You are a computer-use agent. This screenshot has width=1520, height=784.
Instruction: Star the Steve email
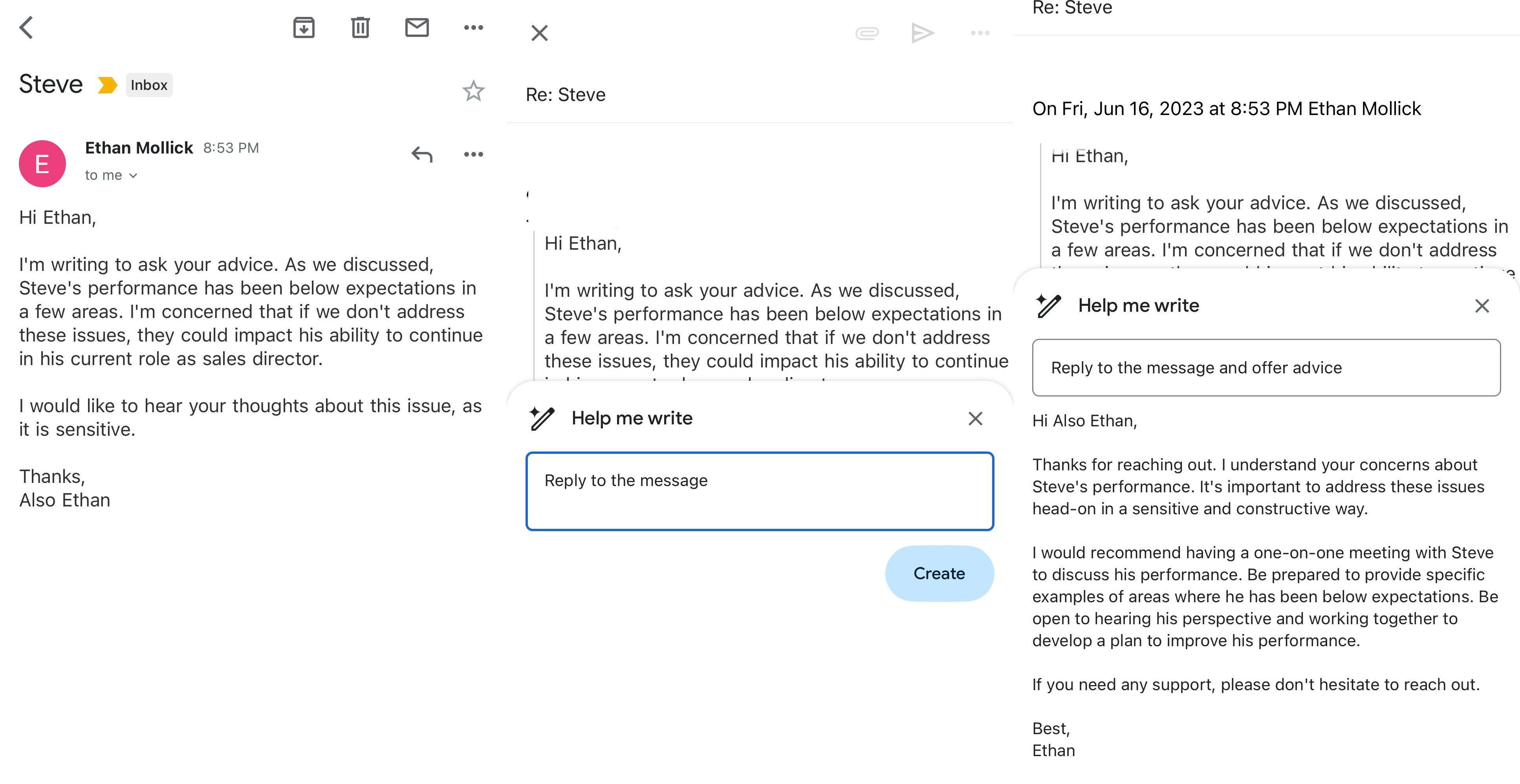(473, 91)
